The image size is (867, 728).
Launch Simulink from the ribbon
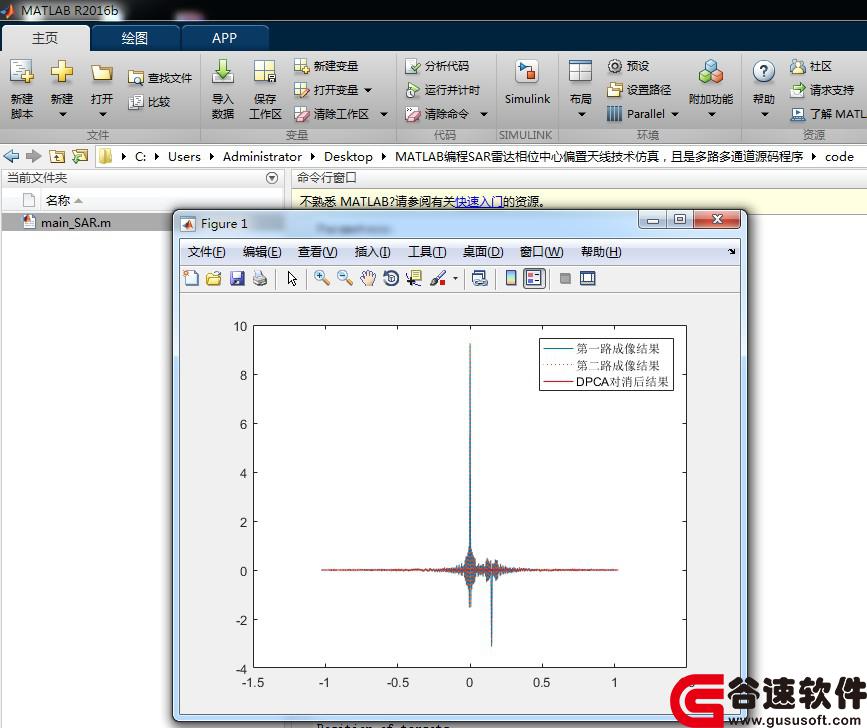tap(527, 83)
